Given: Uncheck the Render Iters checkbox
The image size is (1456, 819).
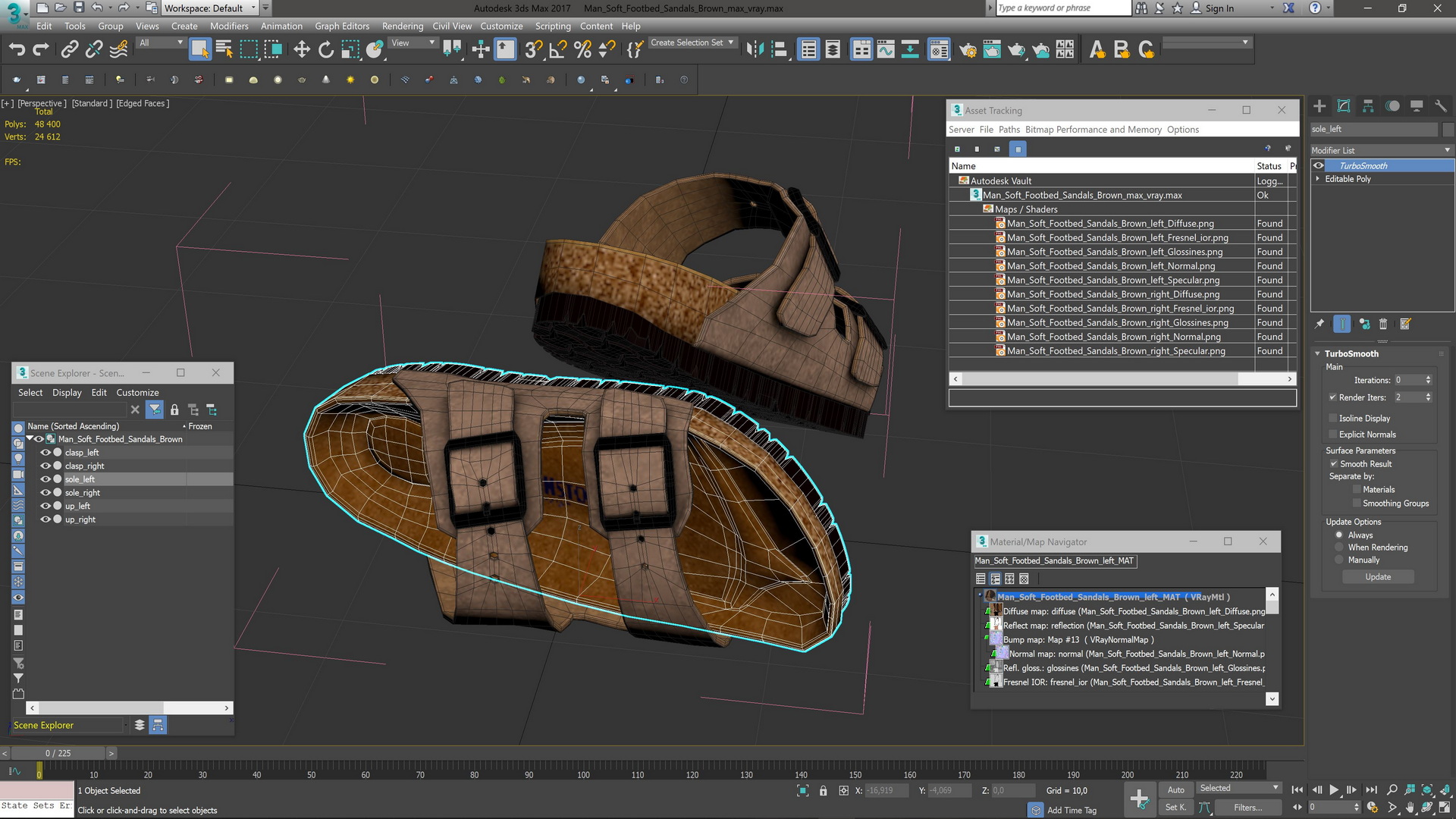Looking at the screenshot, I should [1332, 397].
